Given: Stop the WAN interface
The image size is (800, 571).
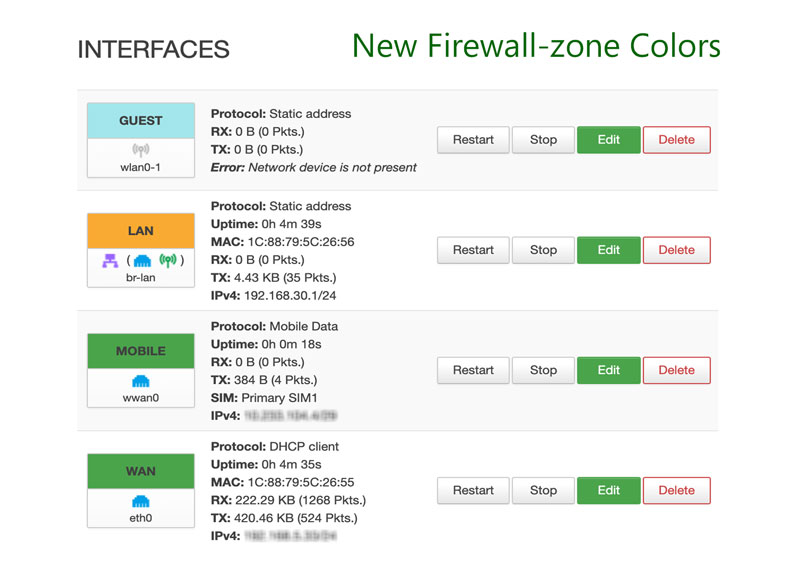Looking at the screenshot, I should coord(543,490).
